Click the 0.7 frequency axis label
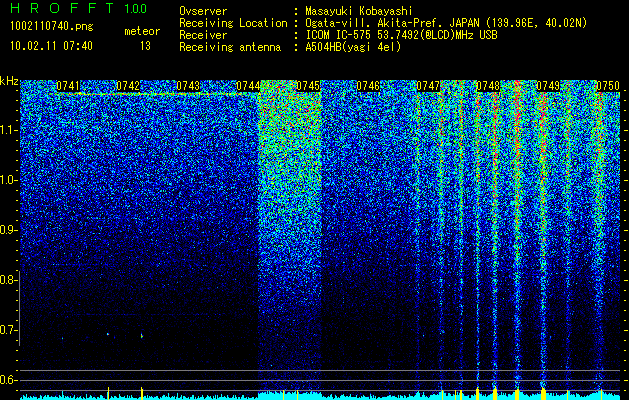This screenshot has height=400, width=629. tap(8, 330)
